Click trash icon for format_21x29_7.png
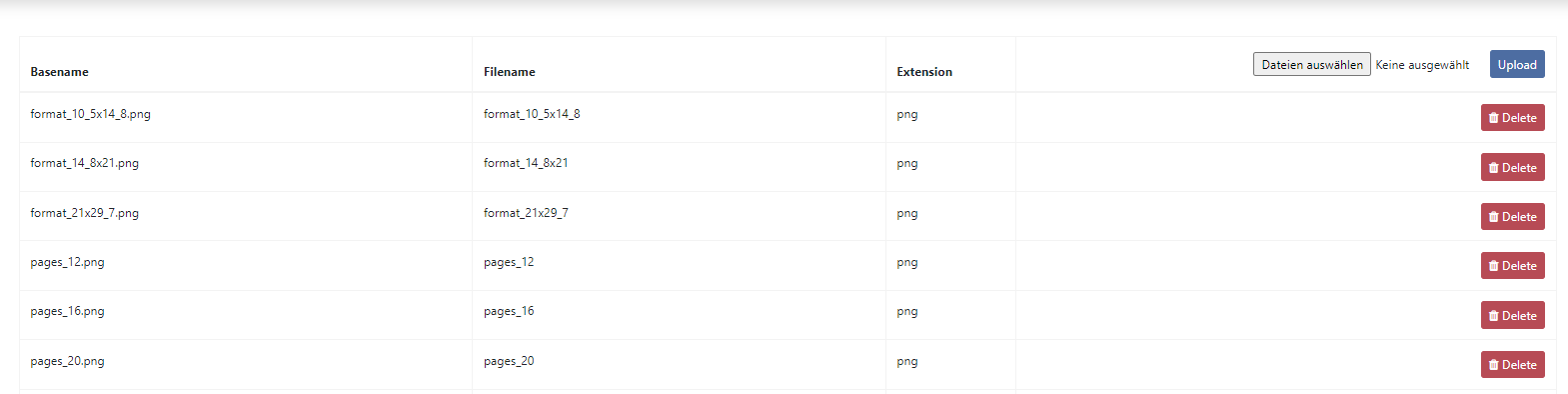The width and height of the screenshot is (1568, 394). point(1493,217)
